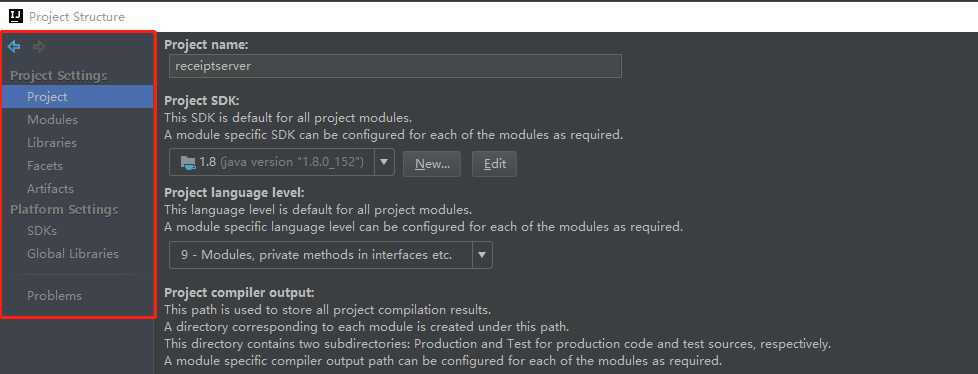Click the Edit SDK button
The image size is (978, 374).
coord(495,164)
